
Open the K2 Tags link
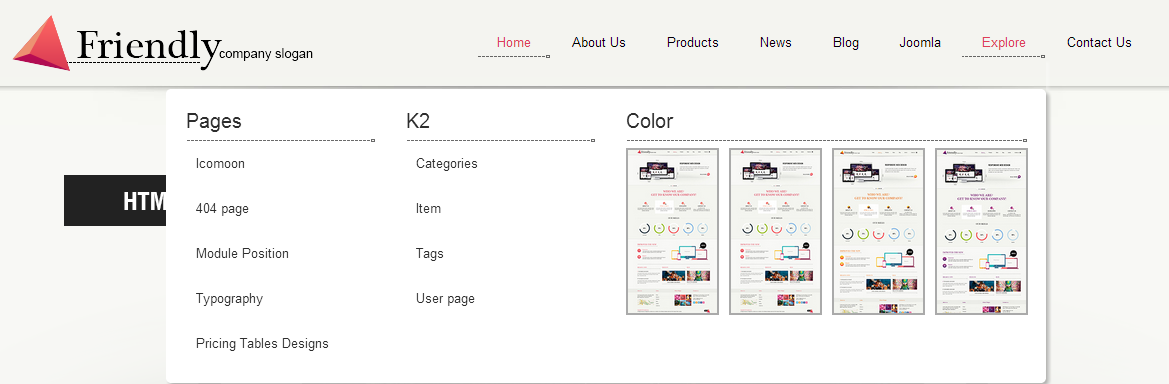click(x=429, y=254)
